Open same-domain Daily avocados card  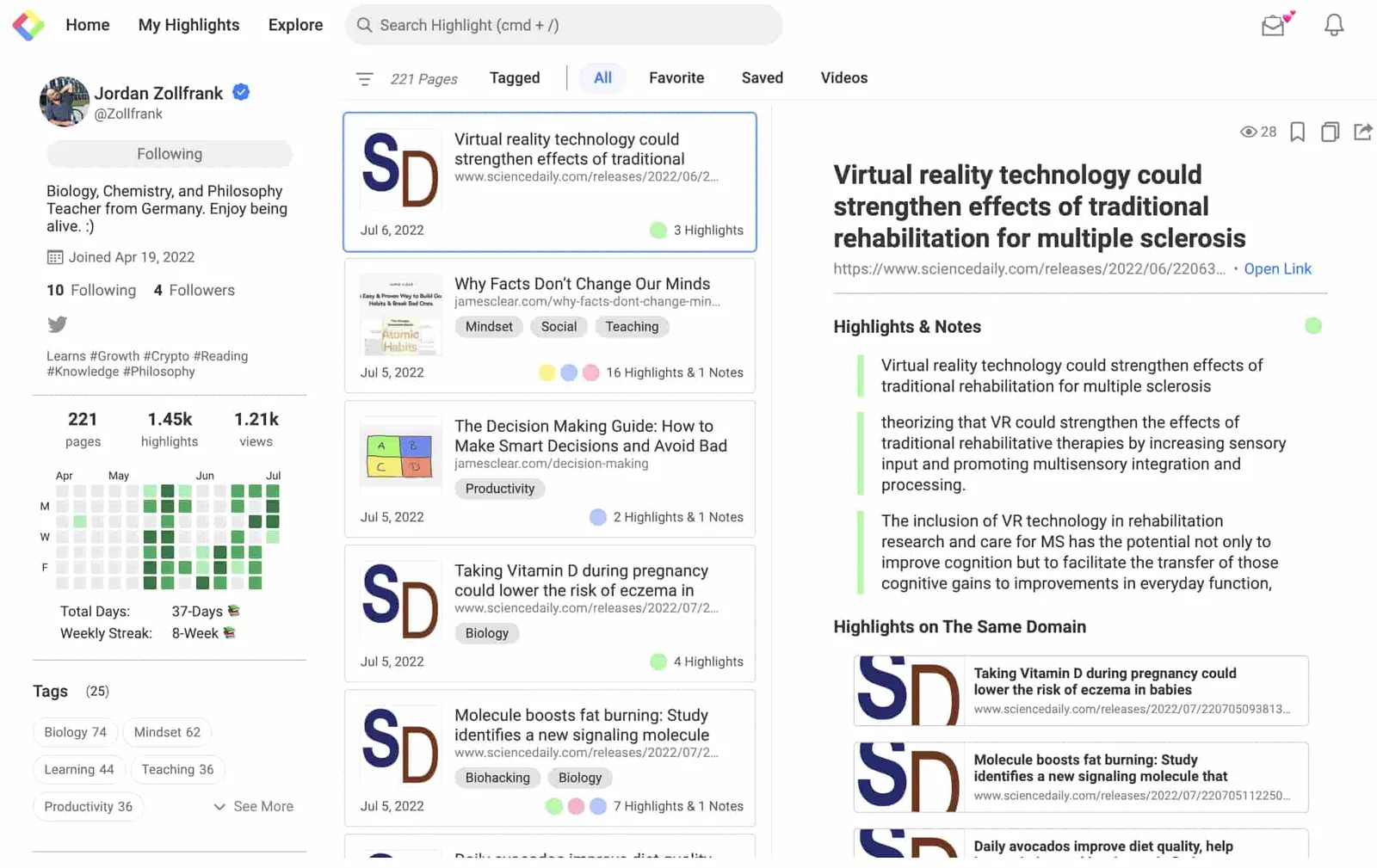click(x=1081, y=843)
